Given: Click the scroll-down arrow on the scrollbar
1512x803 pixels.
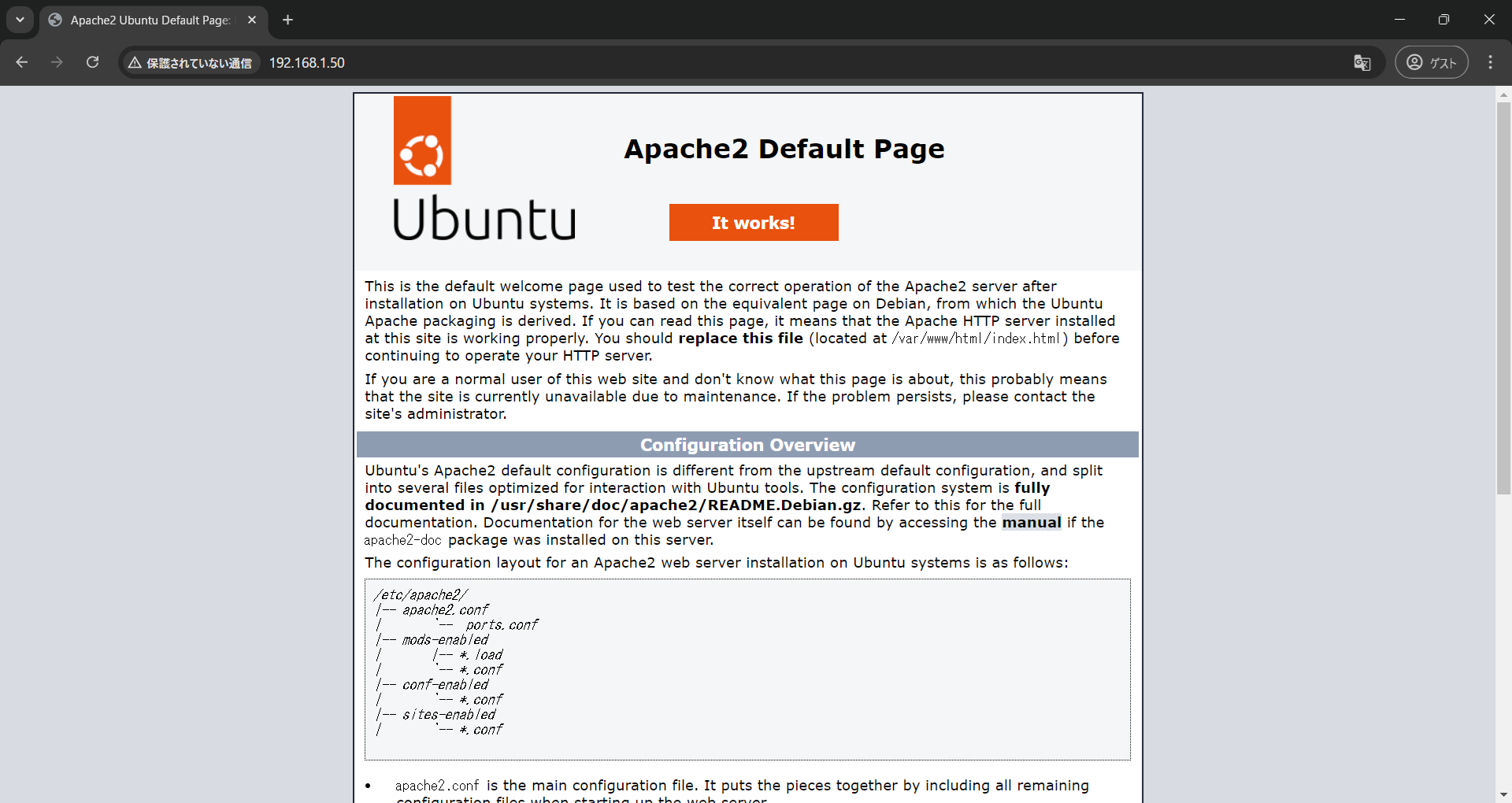Looking at the screenshot, I should pyautogui.click(x=1503, y=794).
